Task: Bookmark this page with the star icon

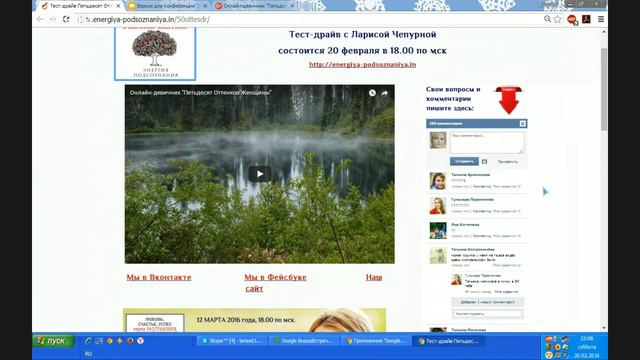Action: coord(558,19)
